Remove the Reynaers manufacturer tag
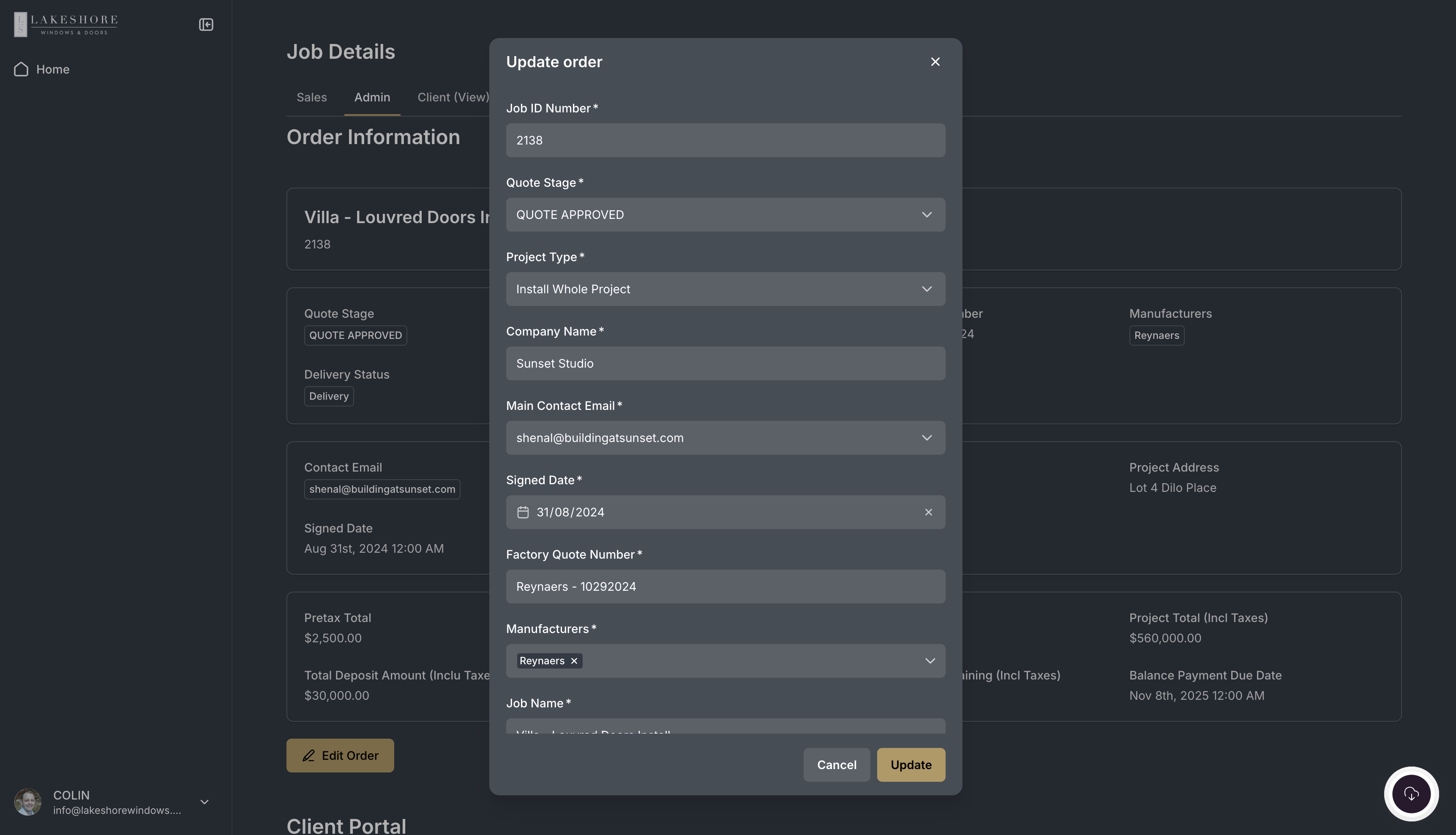 coord(574,661)
